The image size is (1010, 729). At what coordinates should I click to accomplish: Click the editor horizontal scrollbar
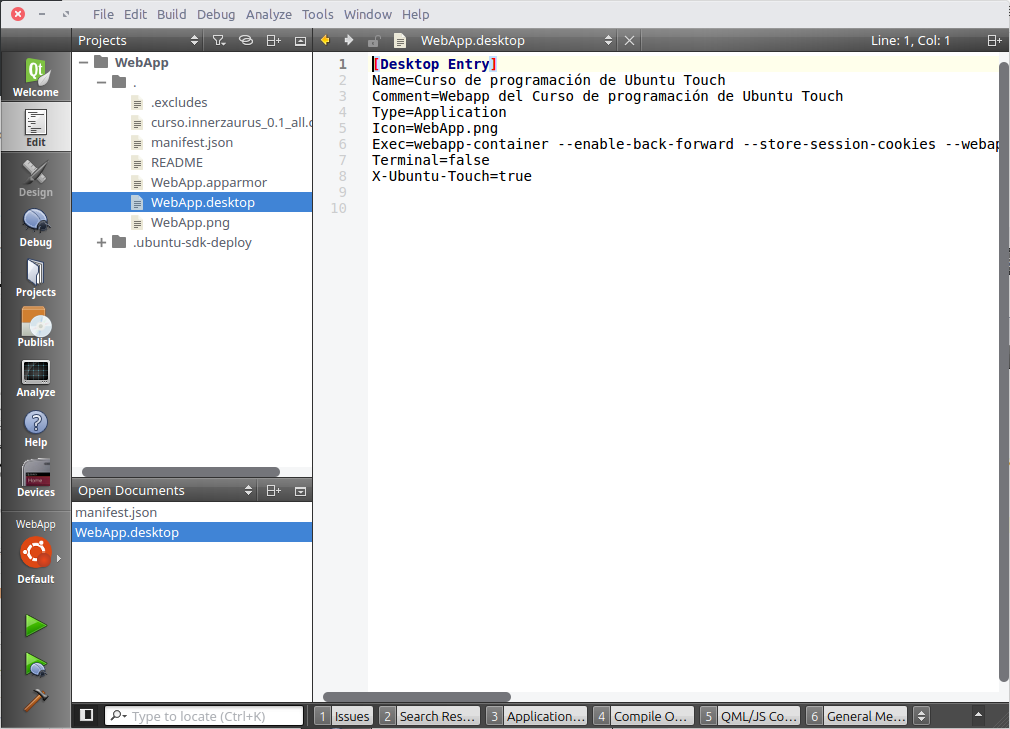click(417, 696)
